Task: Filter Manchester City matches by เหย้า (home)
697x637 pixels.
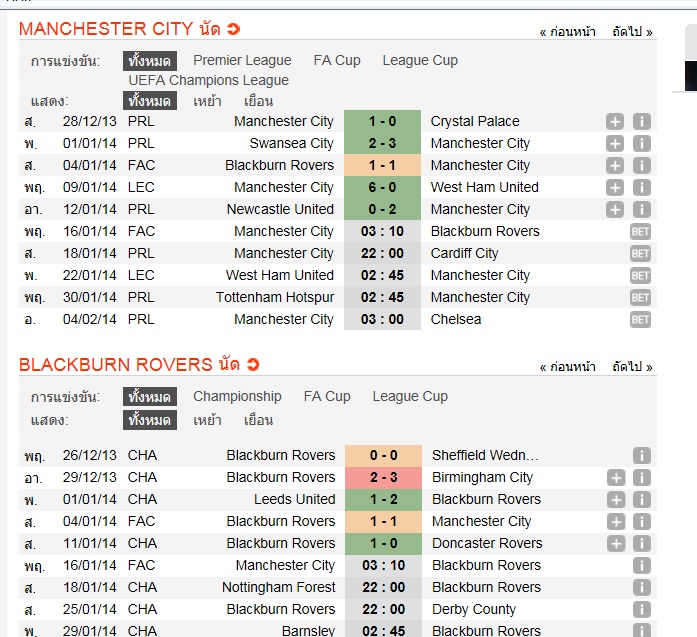Action: (x=207, y=101)
